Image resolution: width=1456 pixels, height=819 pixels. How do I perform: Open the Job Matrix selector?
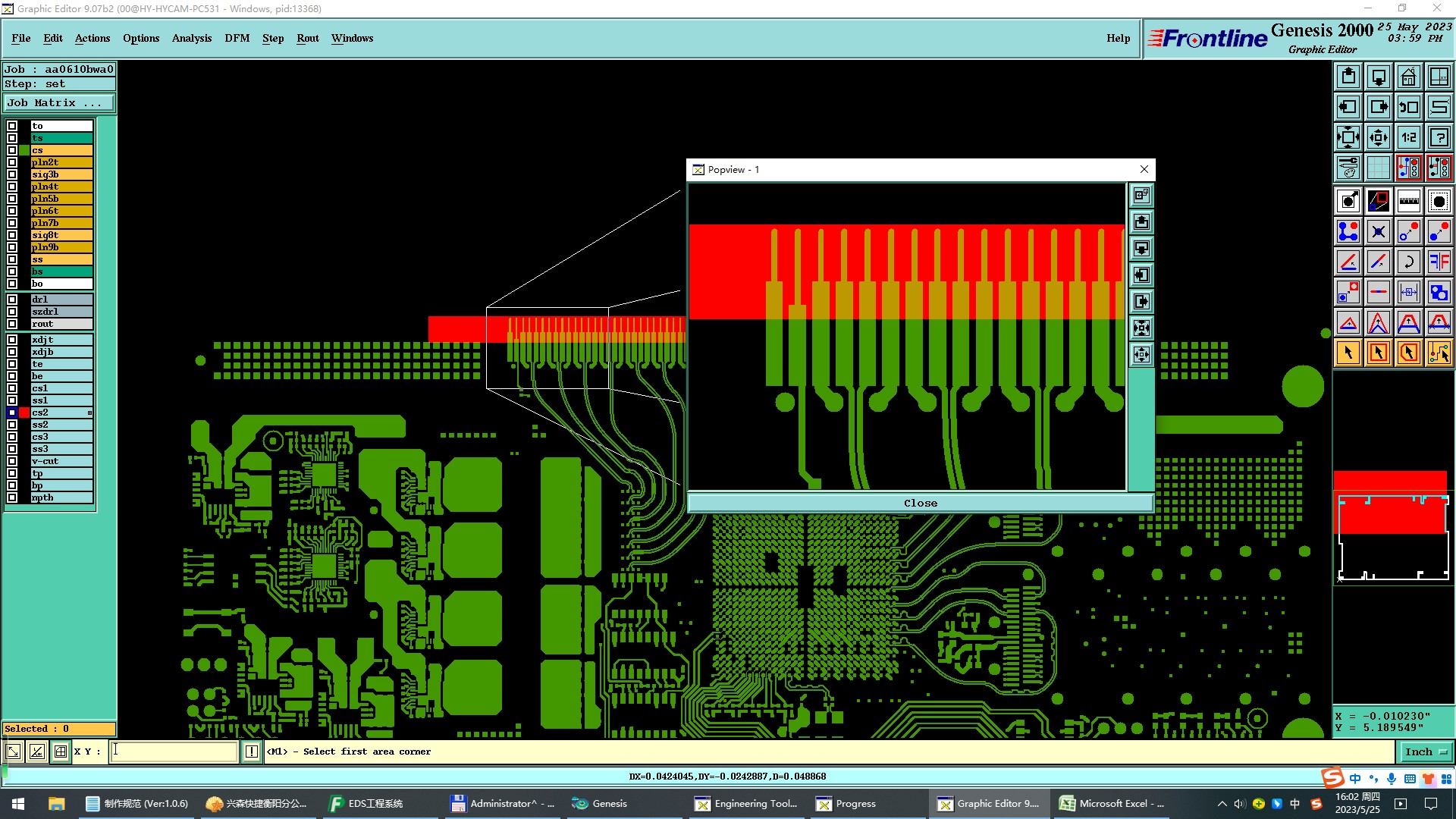click(x=59, y=103)
